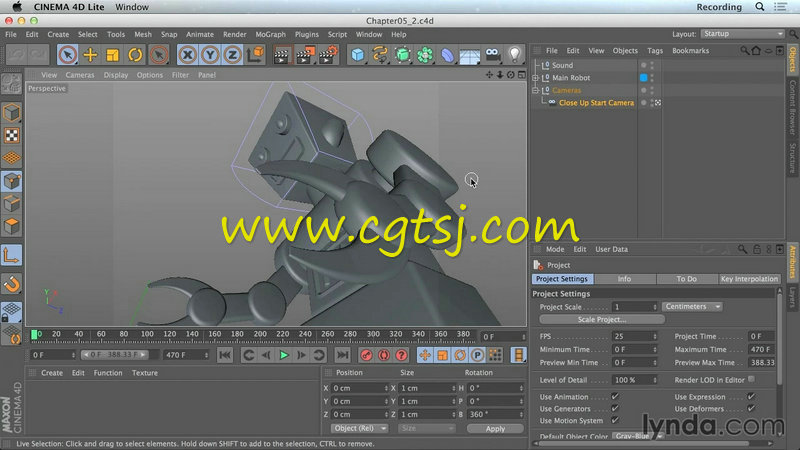Open the spline pen tools
This screenshot has height=450, width=800.
coord(380,55)
